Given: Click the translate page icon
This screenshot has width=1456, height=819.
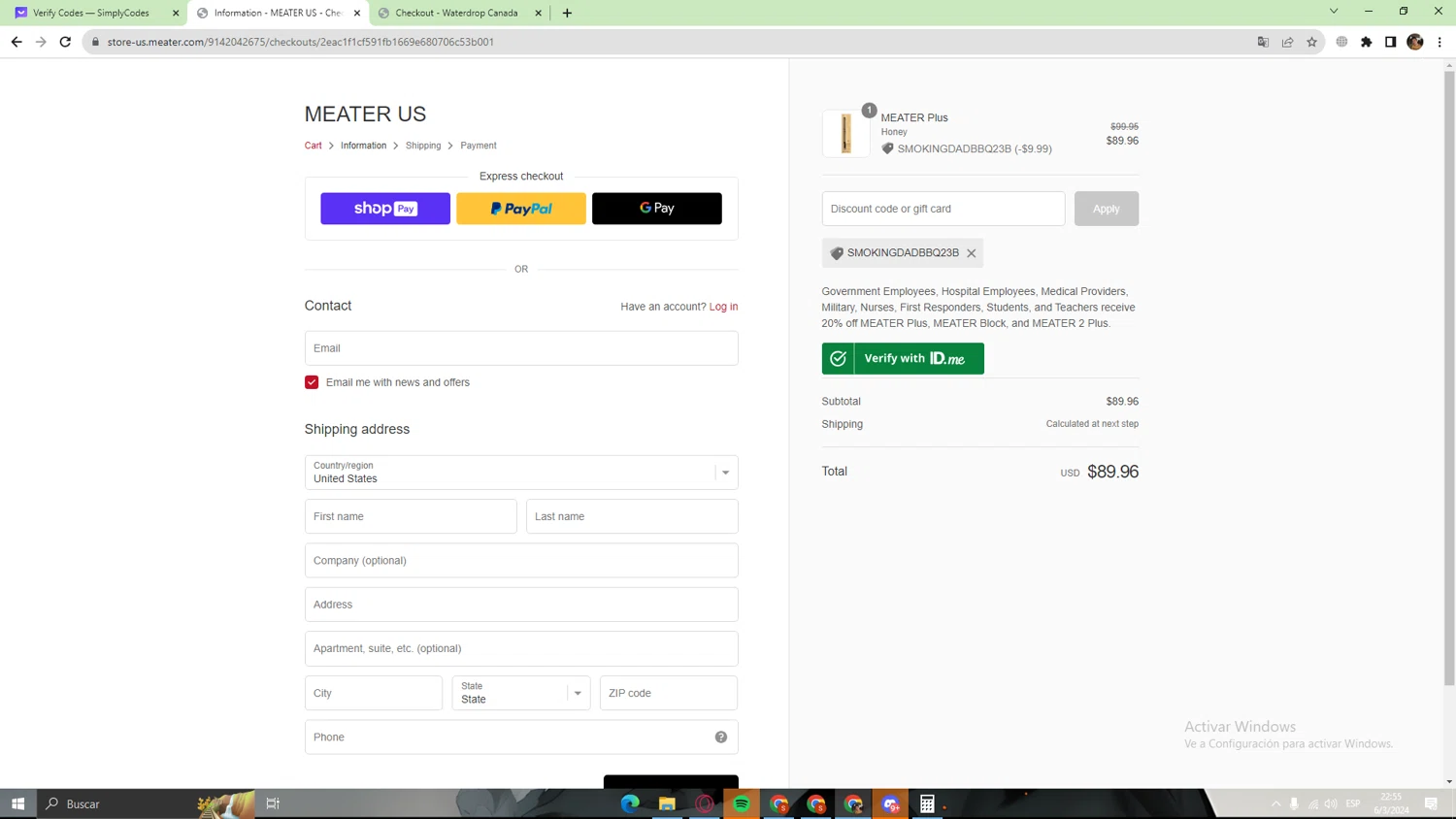Looking at the screenshot, I should tap(1264, 42).
